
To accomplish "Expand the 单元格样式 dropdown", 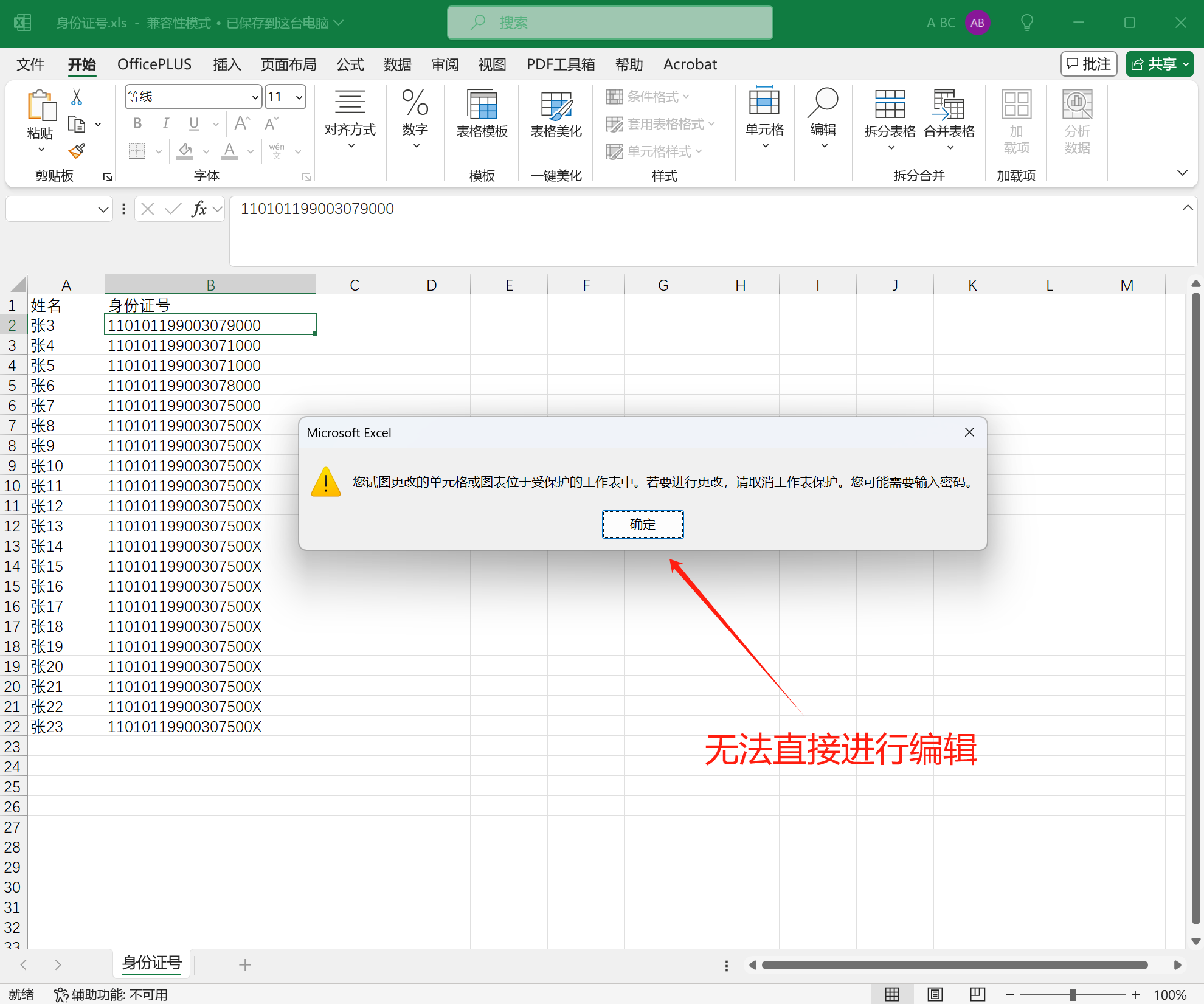I will [699, 151].
